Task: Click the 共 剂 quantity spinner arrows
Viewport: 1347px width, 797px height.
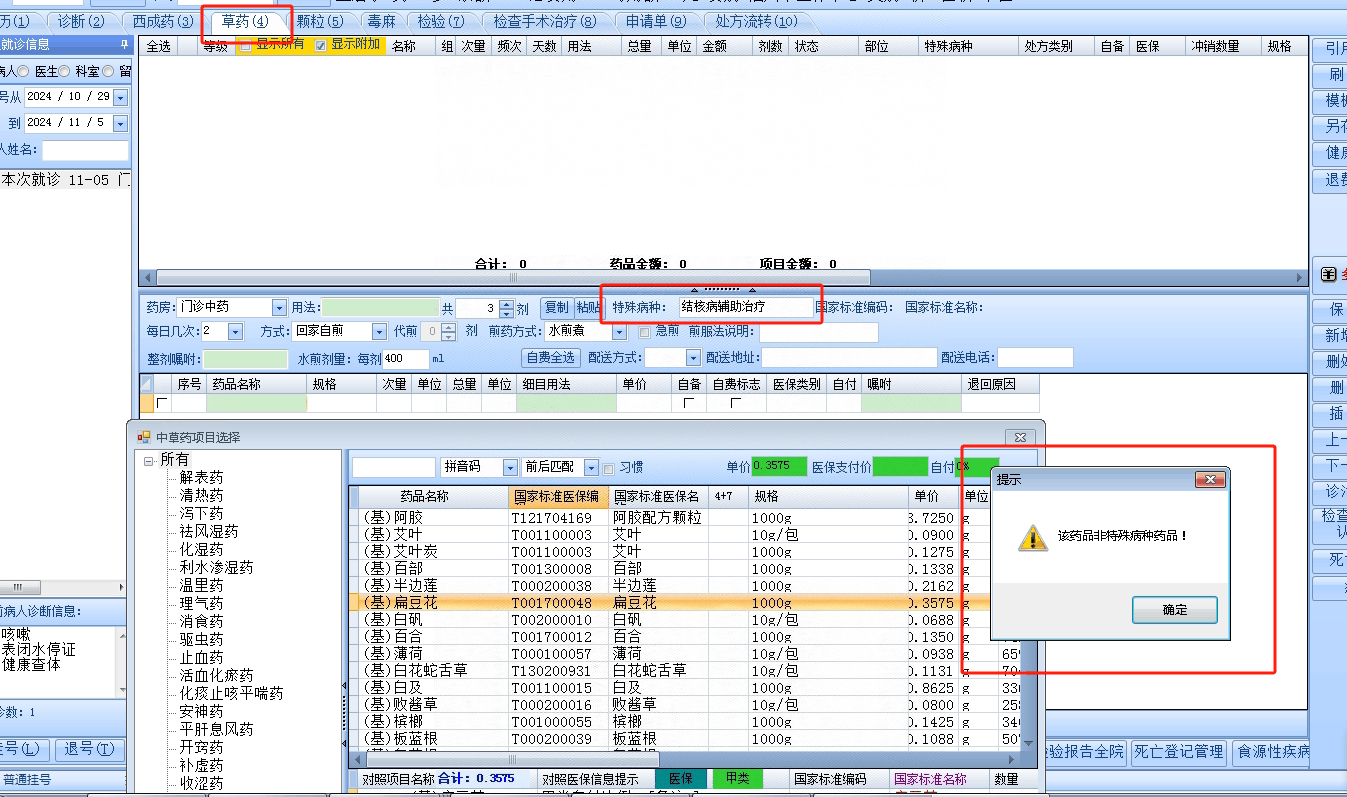Action: [x=506, y=308]
